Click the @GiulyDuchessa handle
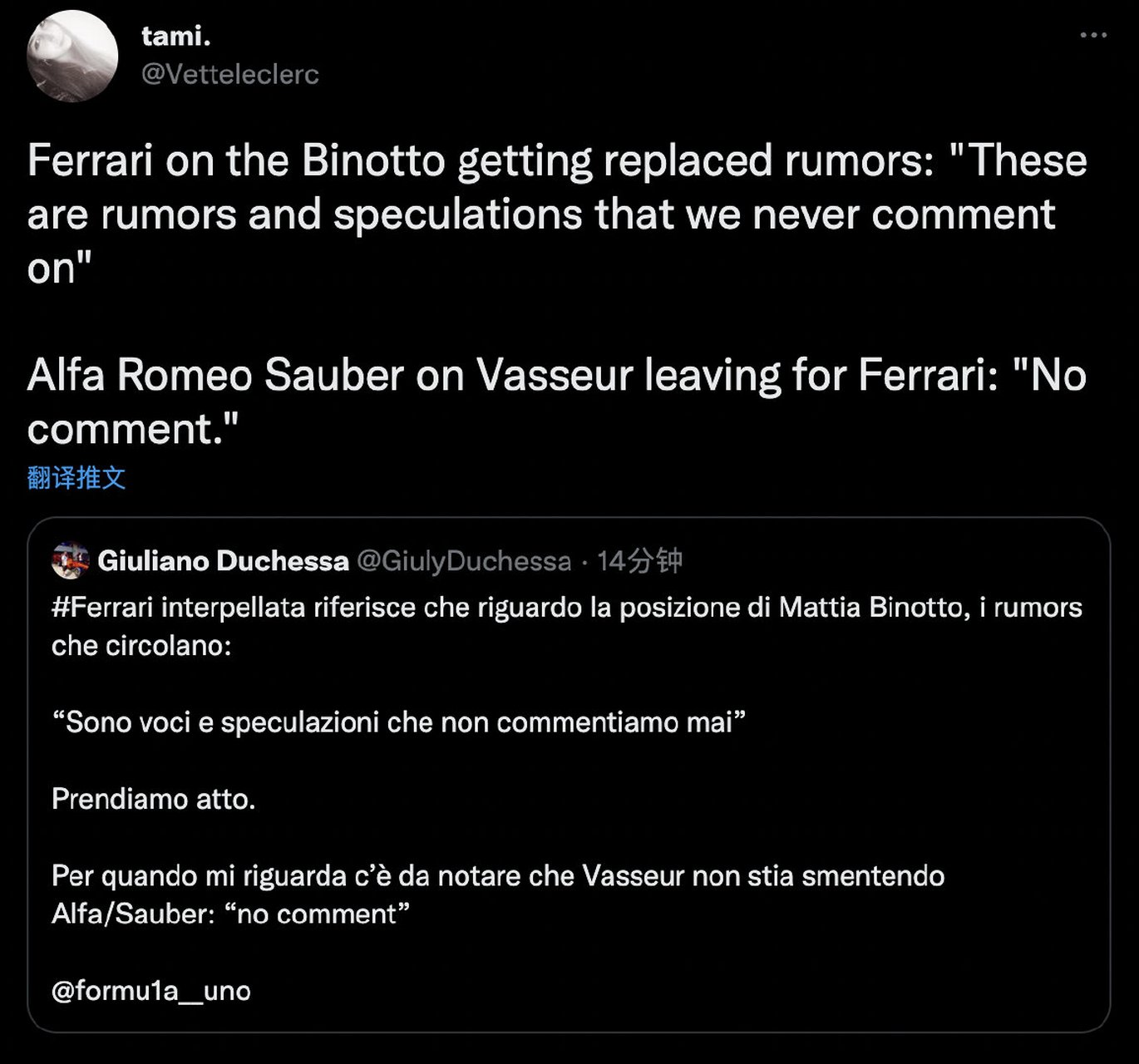 click(x=464, y=561)
